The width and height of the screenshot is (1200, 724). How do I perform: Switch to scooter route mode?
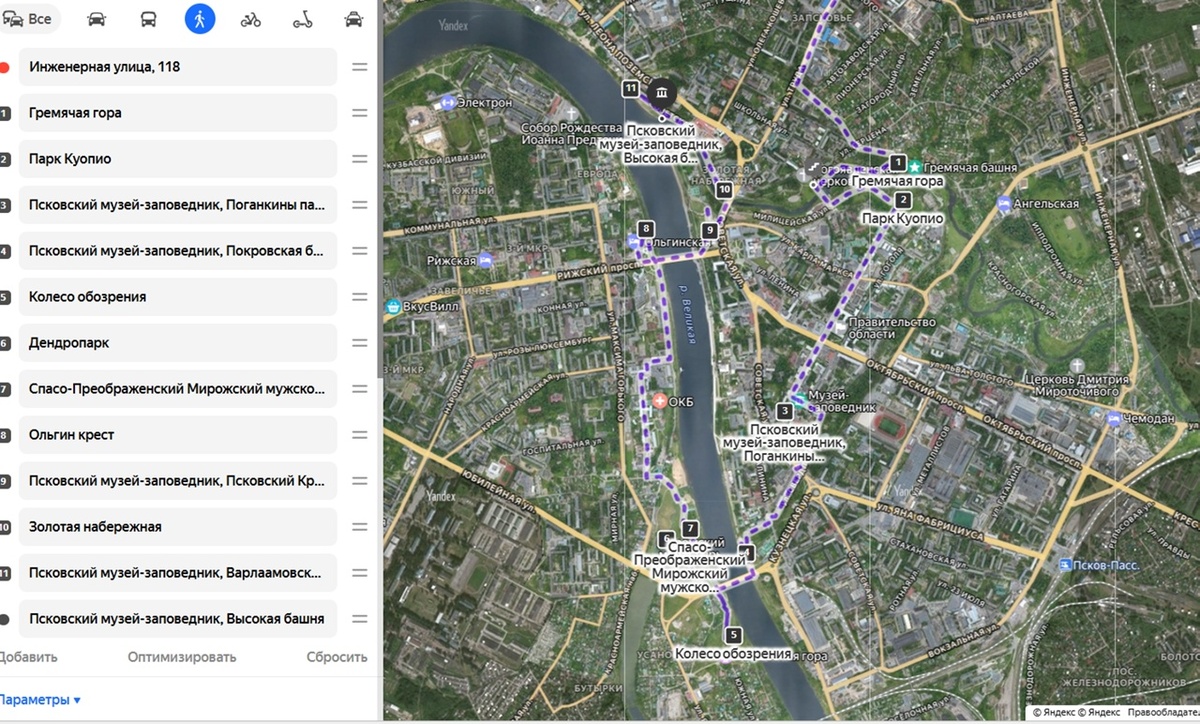click(302, 19)
